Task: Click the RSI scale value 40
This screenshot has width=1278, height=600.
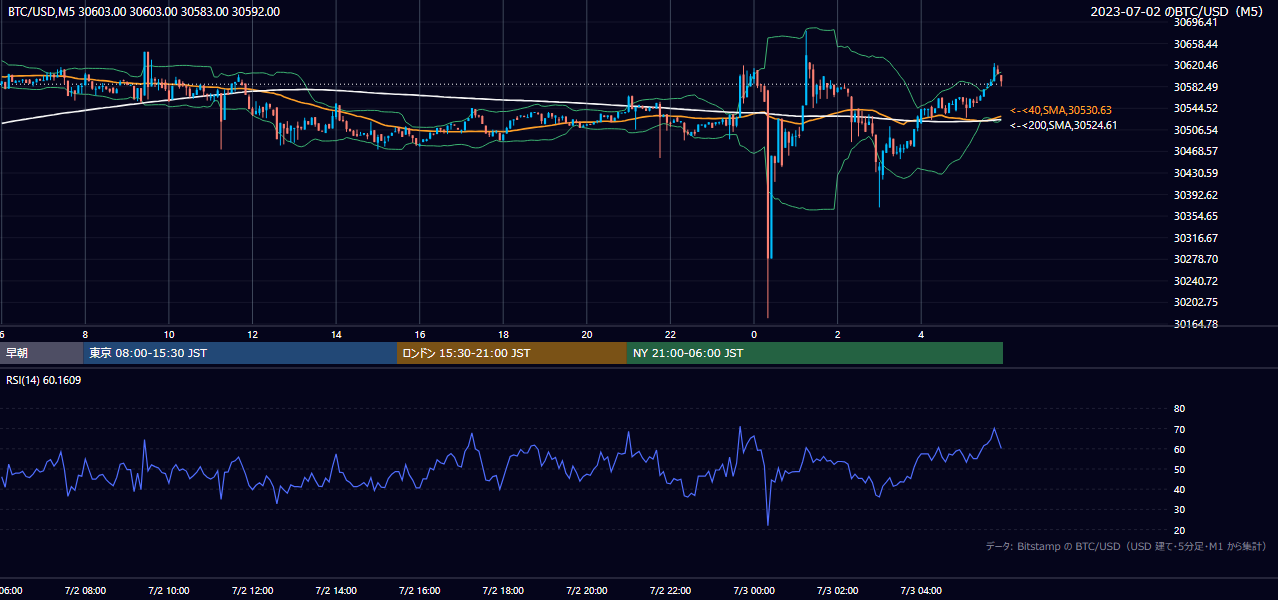Action: click(1179, 489)
